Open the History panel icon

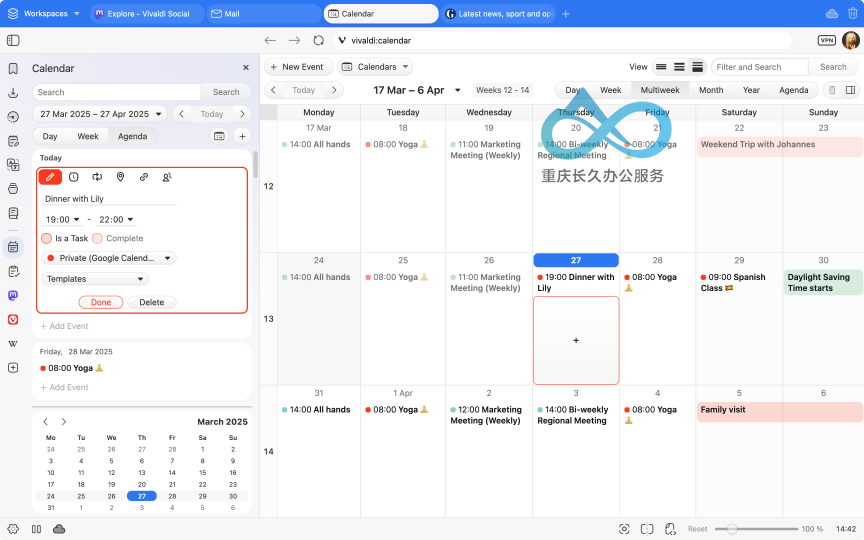point(13,117)
